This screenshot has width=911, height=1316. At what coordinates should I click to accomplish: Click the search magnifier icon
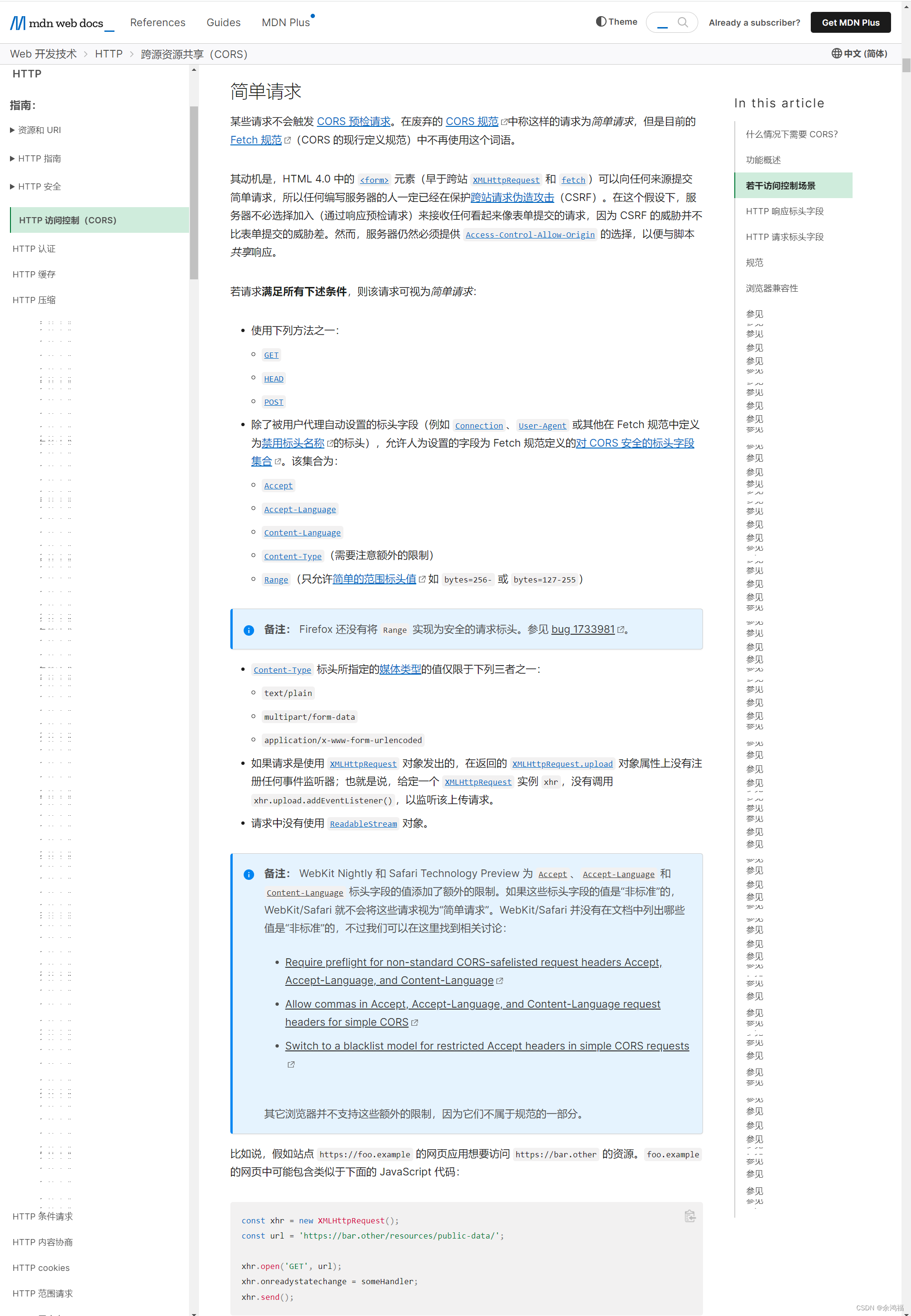tap(683, 22)
